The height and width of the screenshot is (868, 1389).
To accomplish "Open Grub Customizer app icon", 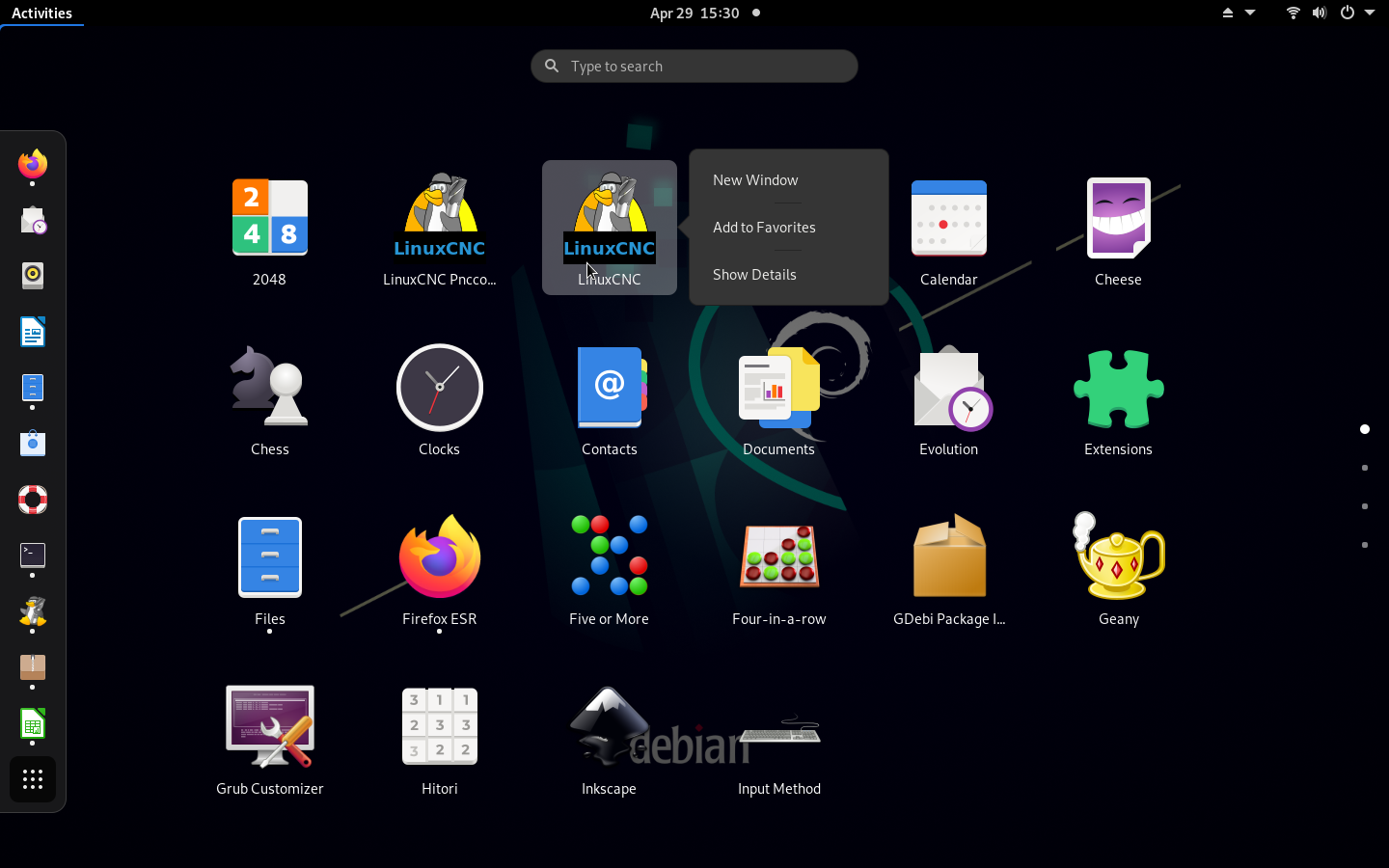I will point(270,726).
